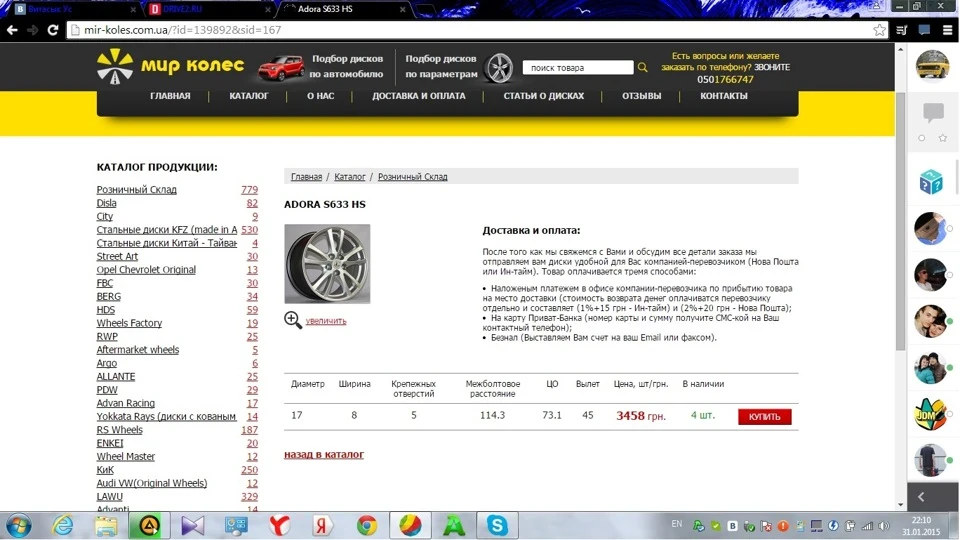Click the browser forward arrow

tap(32, 30)
